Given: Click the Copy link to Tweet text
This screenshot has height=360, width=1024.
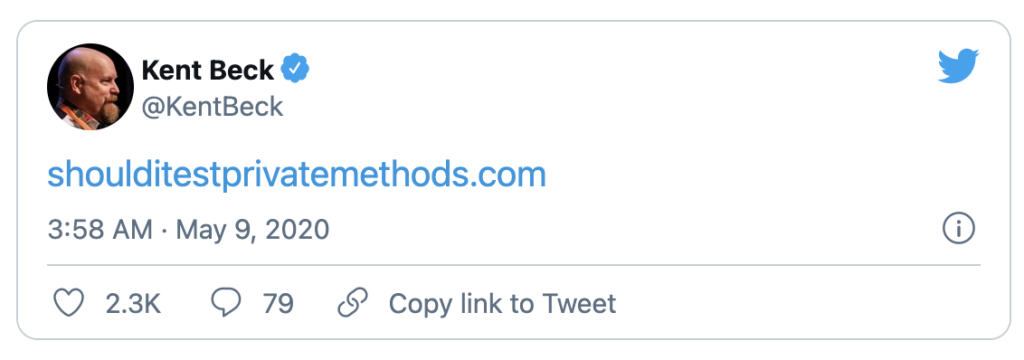Looking at the screenshot, I should pyautogui.click(x=502, y=304).
